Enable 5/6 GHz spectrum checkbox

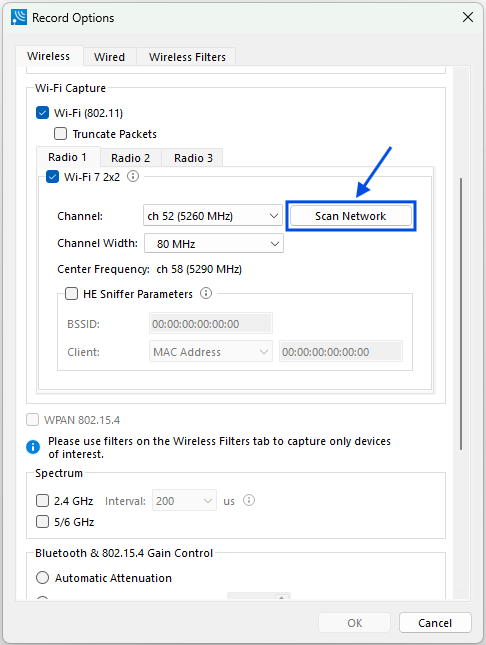pos(42,522)
